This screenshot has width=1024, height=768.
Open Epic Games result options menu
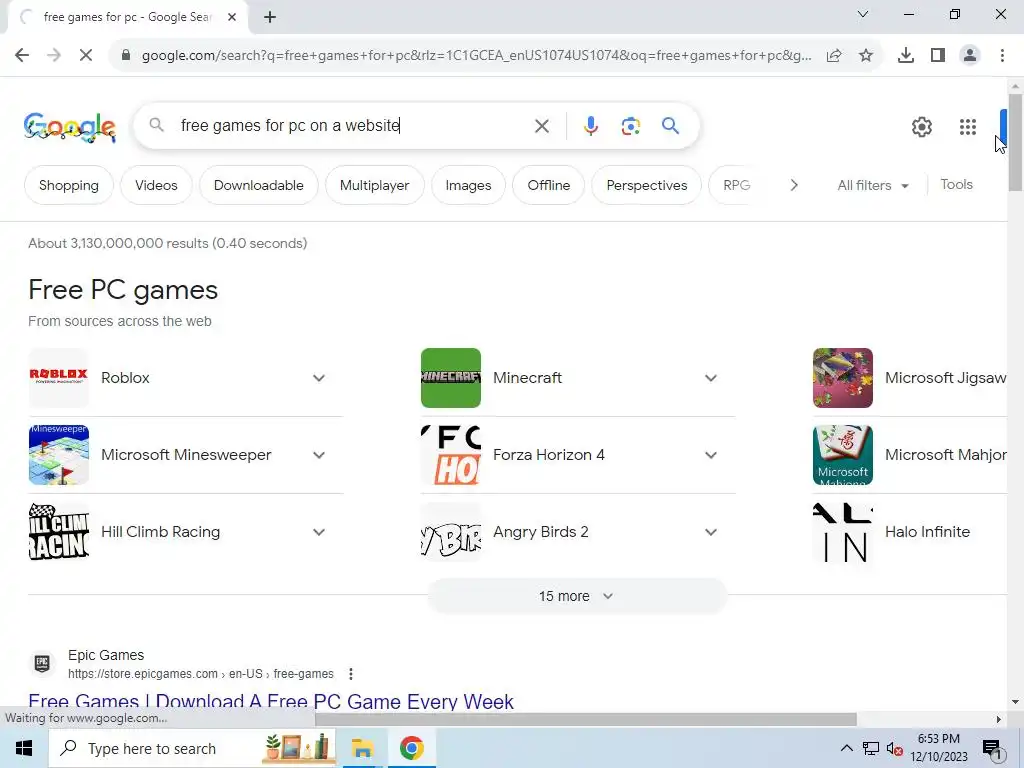click(x=351, y=674)
